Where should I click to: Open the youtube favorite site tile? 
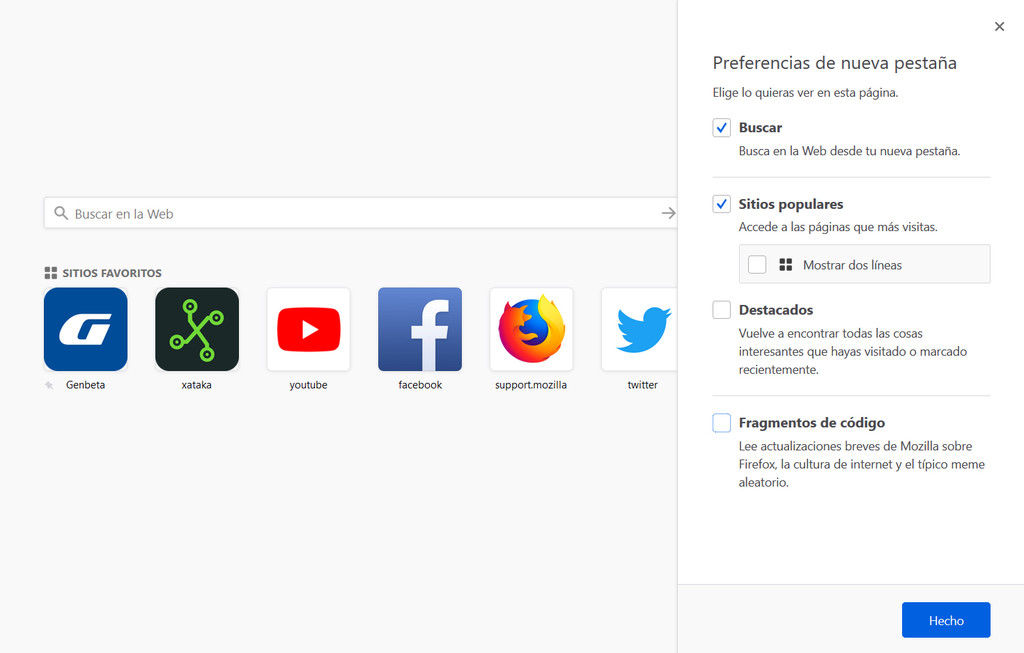tap(308, 329)
